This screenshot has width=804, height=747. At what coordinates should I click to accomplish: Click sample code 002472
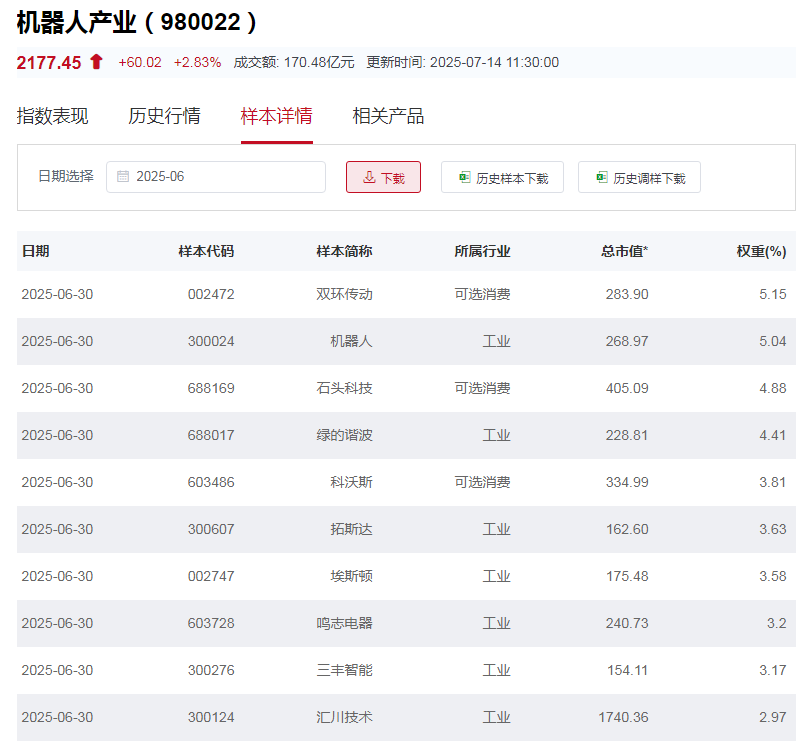tap(211, 294)
